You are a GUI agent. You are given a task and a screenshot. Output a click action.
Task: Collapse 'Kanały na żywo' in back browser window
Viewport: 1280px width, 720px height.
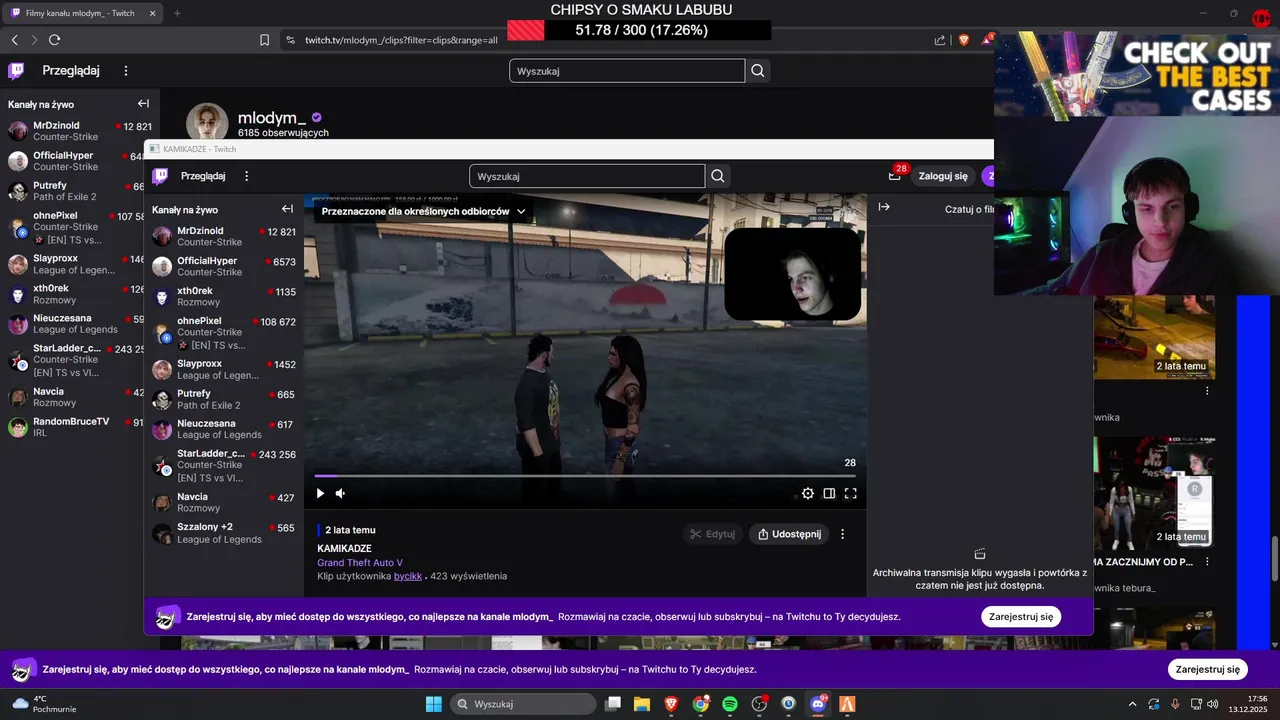tap(143, 104)
